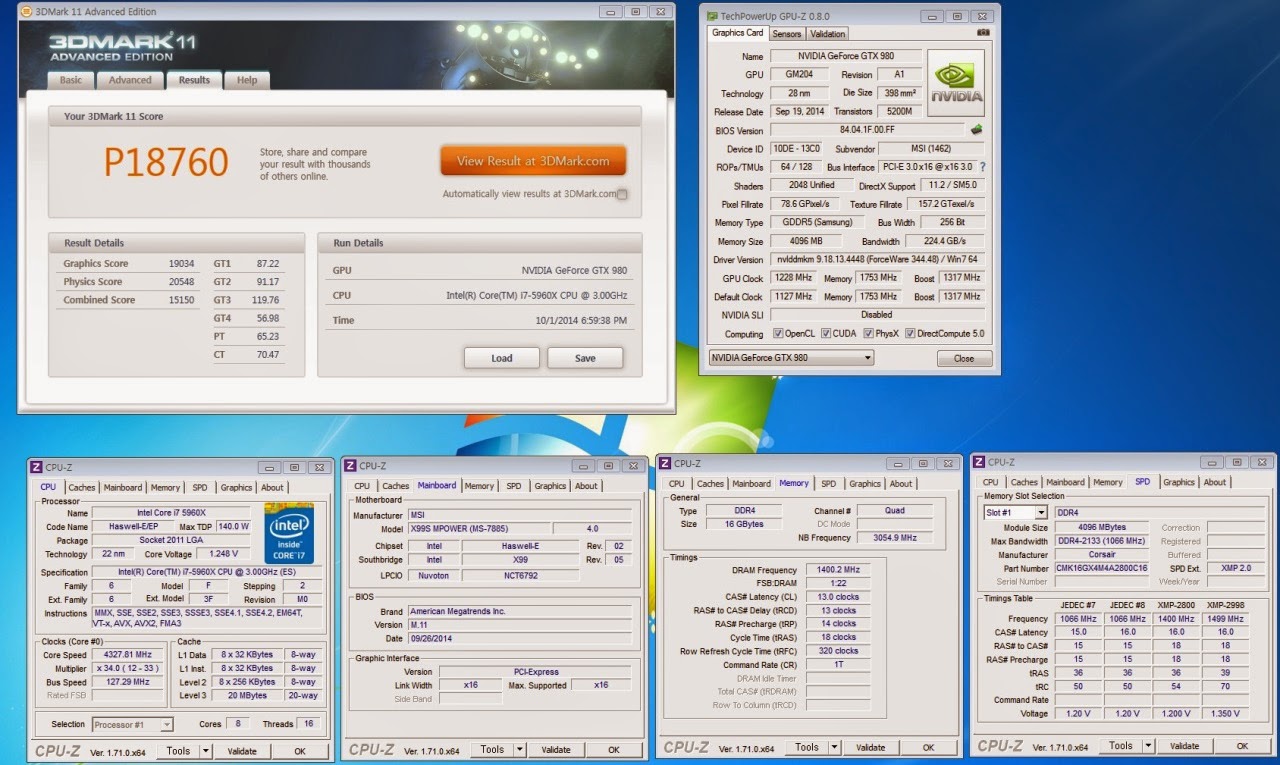Select the Graphics Card tab in GPU-Z
This screenshot has width=1280, height=765.
[737, 33]
